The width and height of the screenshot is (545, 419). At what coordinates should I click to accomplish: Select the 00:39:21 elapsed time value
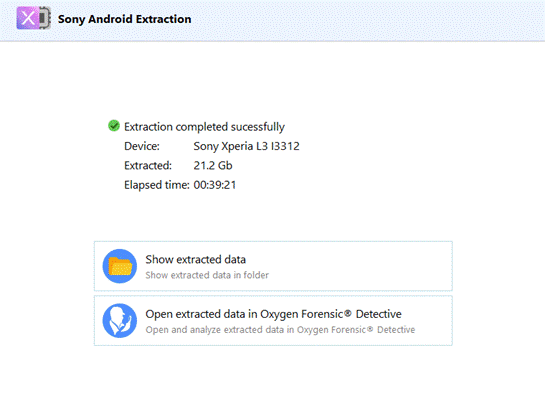pyautogui.click(x=215, y=185)
